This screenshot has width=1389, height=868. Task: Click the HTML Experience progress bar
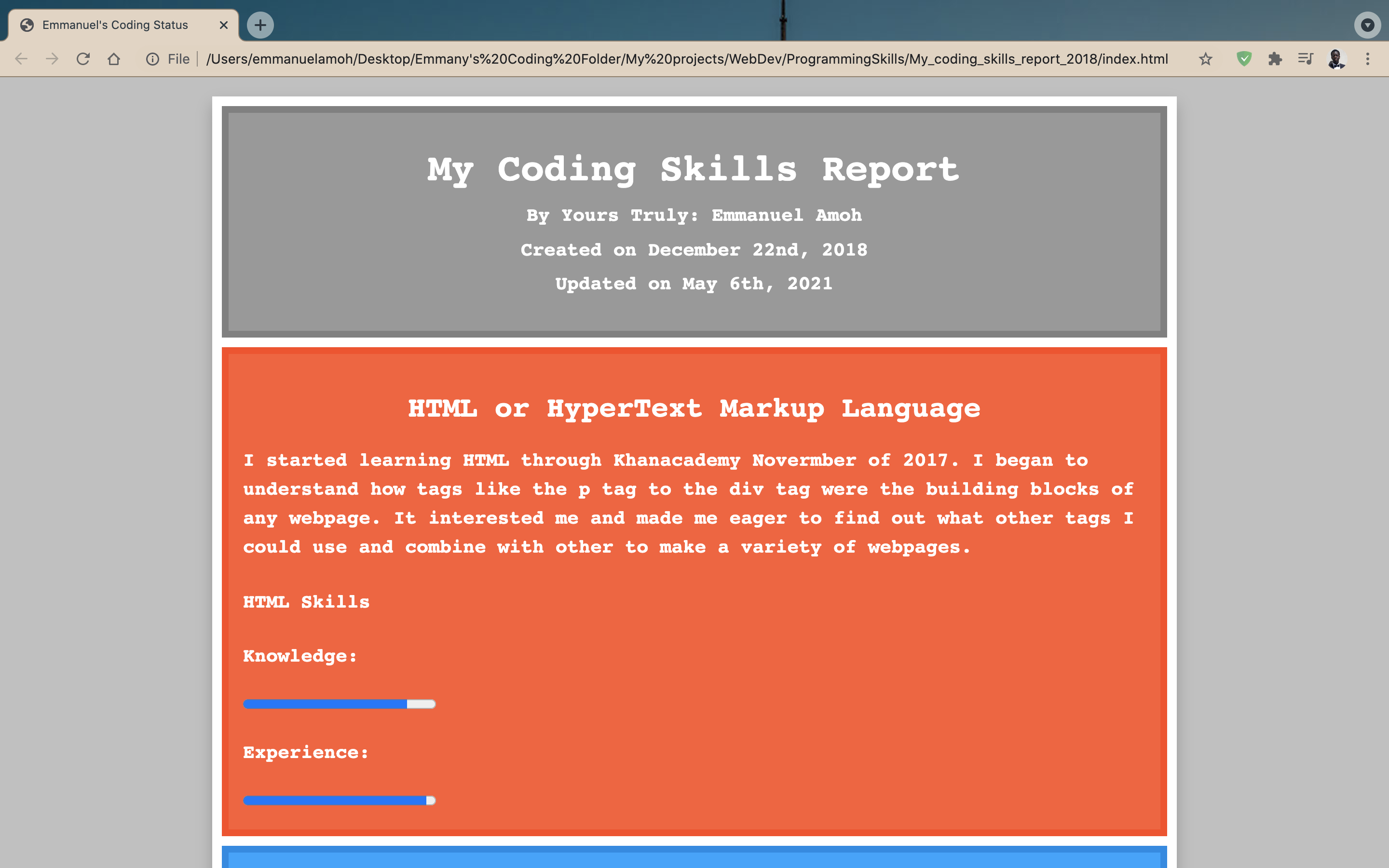pos(339,800)
